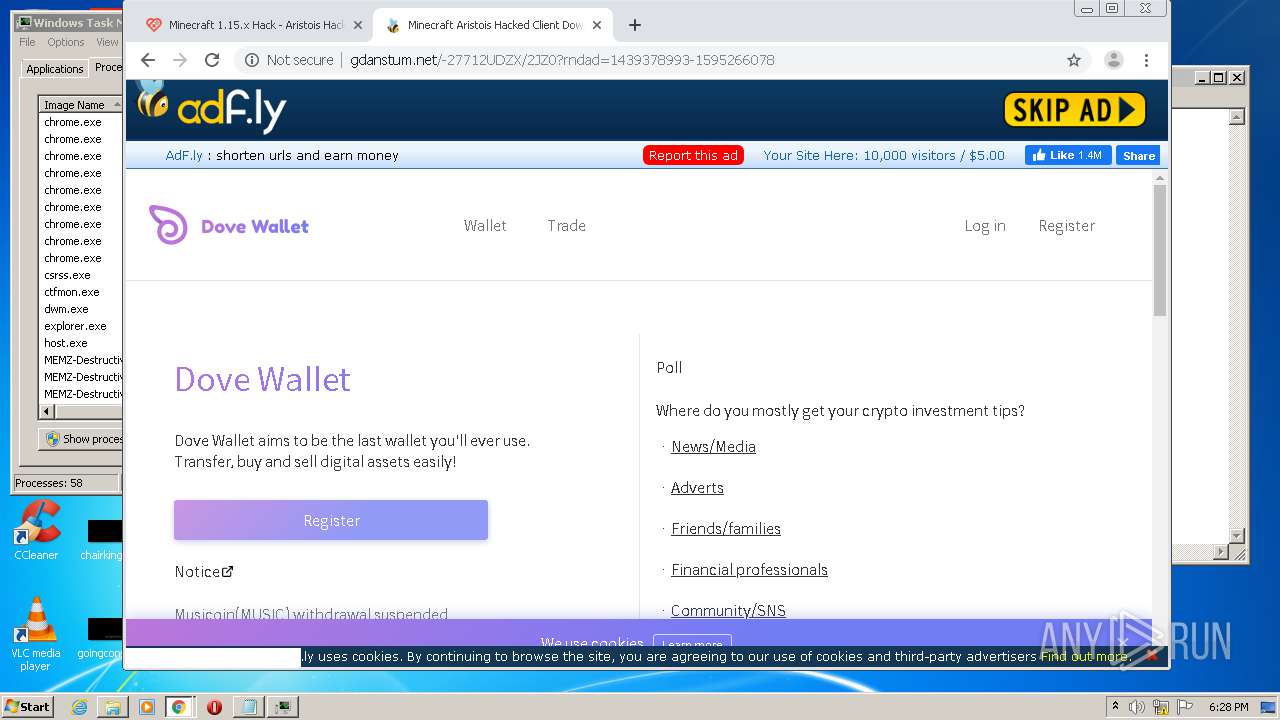
Task: Click the Chrome forward arrow
Action: [x=180, y=60]
